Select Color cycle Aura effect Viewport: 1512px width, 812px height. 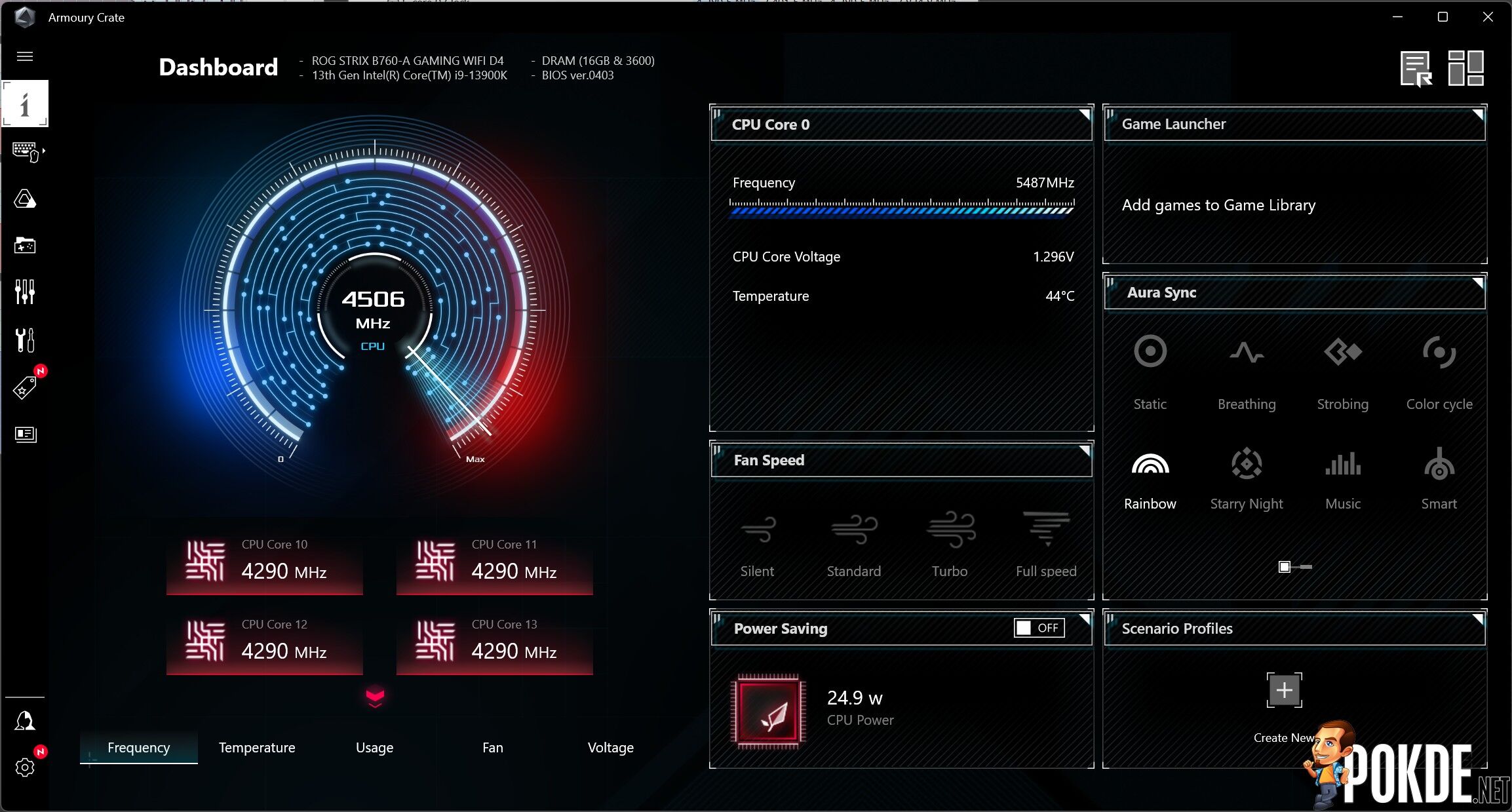[x=1439, y=374]
